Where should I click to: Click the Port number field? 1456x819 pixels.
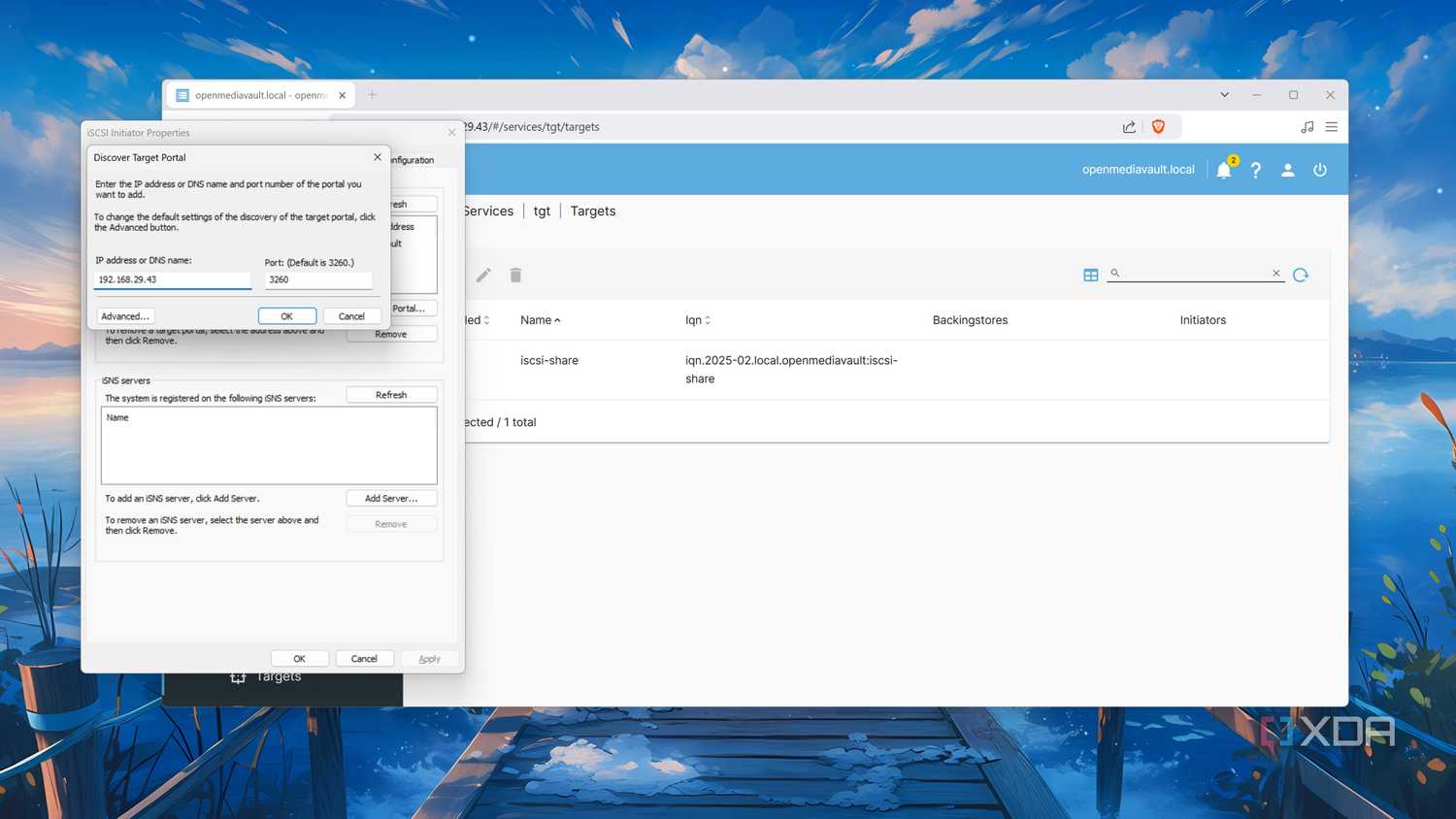[318, 279]
